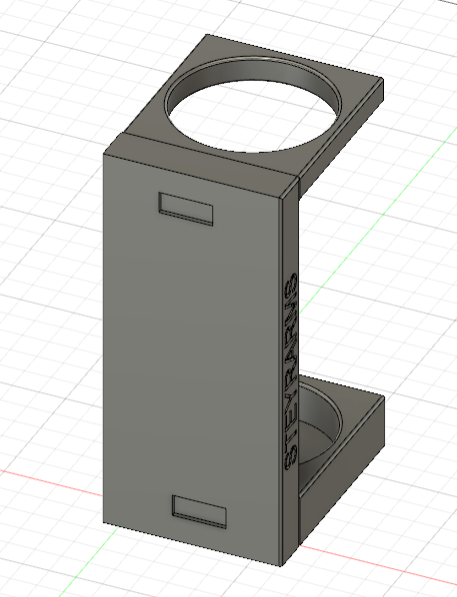Click the red axis line left of the model

tap(51, 483)
